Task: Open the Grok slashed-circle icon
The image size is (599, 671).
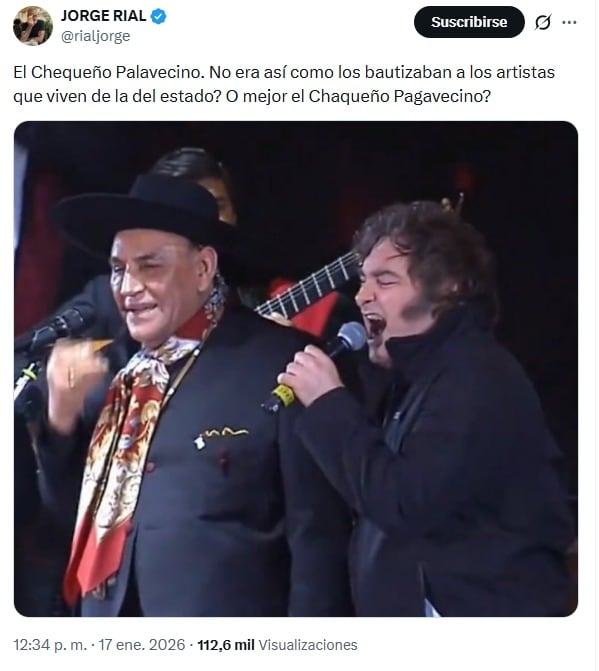Action: (x=543, y=22)
